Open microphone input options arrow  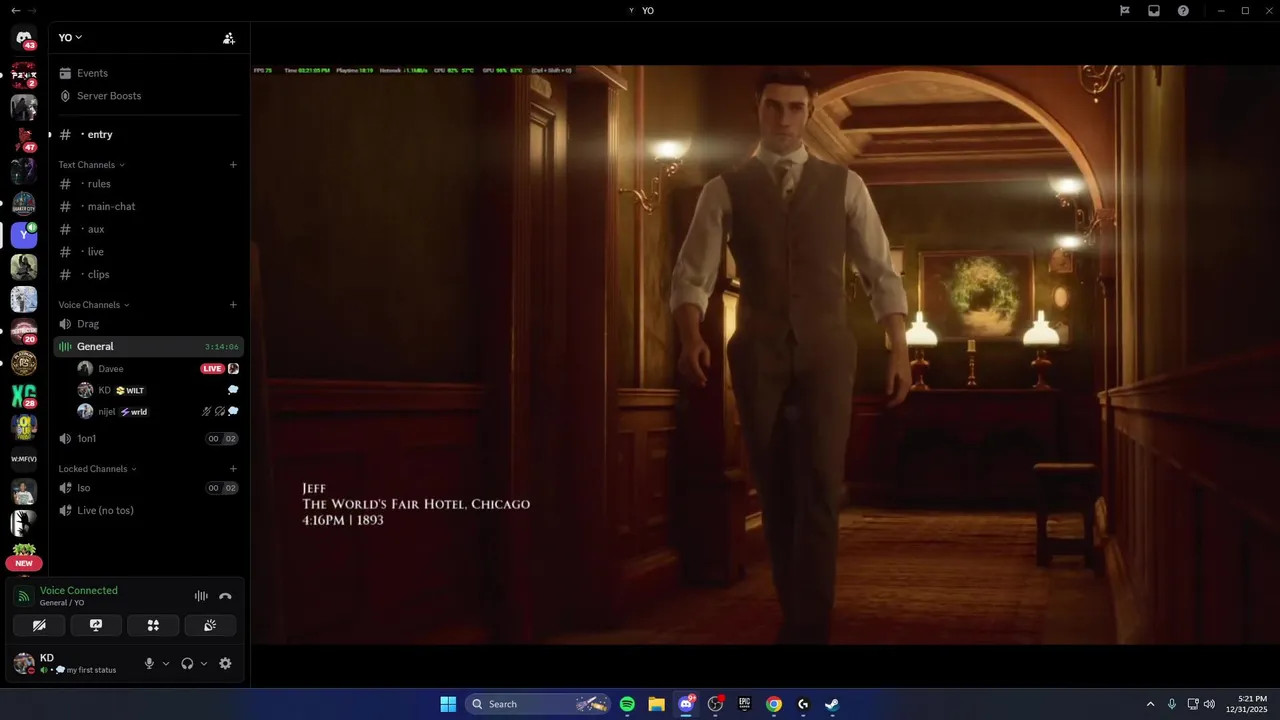[166, 663]
